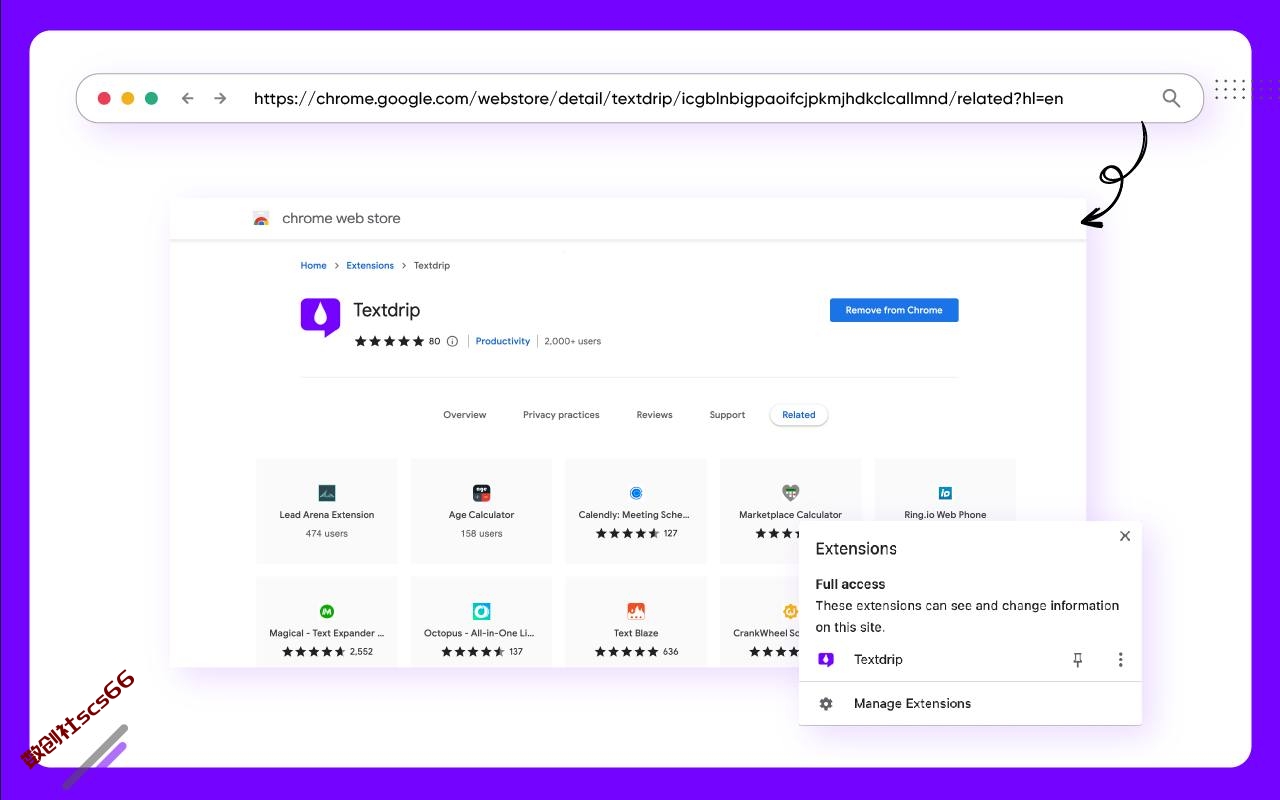Viewport: 1280px width, 800px height.
Task: Close the Extensions popup
Action: pyautogui.click(x=1125, y=536)
